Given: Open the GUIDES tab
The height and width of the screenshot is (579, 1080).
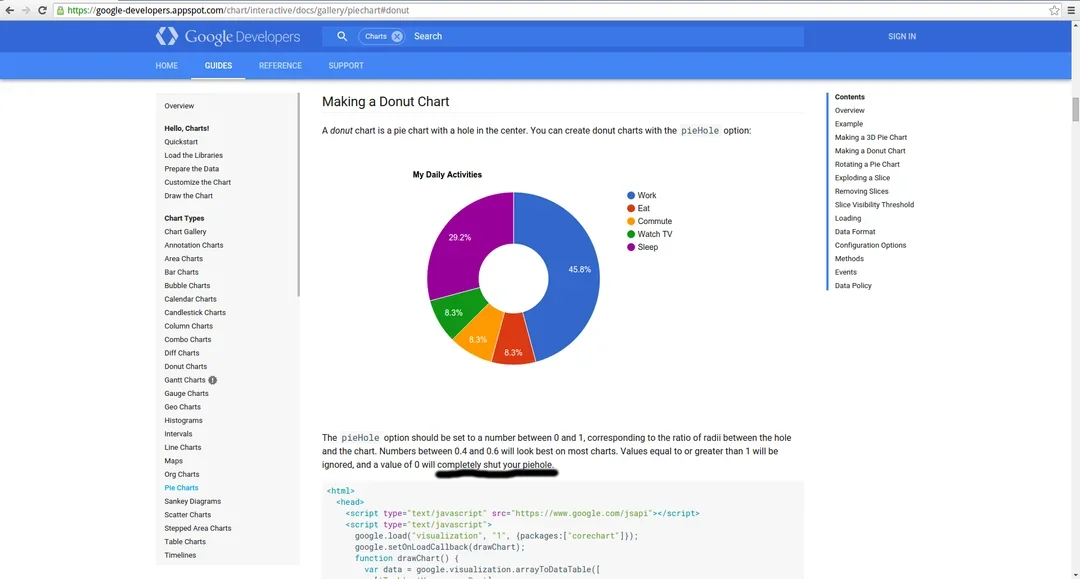Looking at the screenshot, I should click(218, 65).
